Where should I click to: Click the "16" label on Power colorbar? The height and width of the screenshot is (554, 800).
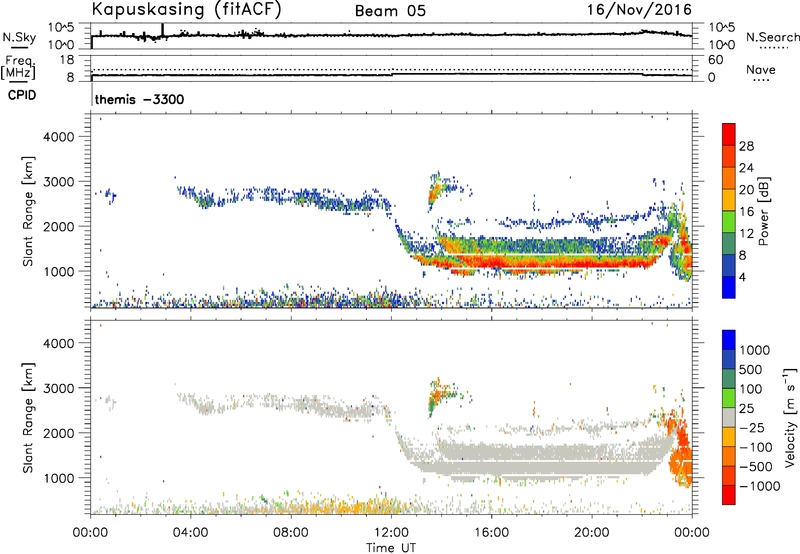[x=746, y=212]
